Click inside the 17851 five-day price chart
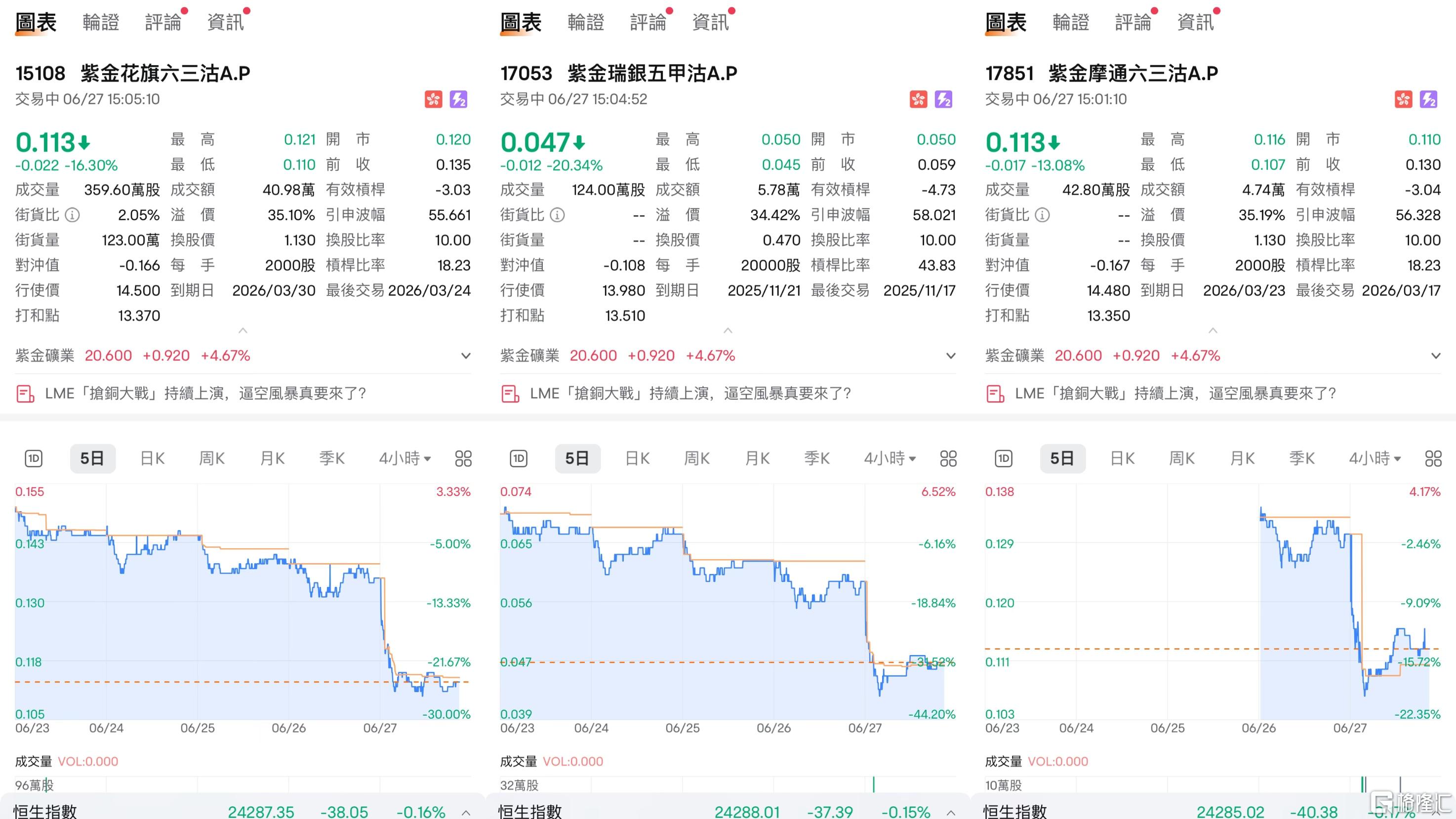Image resolution: width=1456 pixels, height=819 pixels. (x=1213, y=602)
